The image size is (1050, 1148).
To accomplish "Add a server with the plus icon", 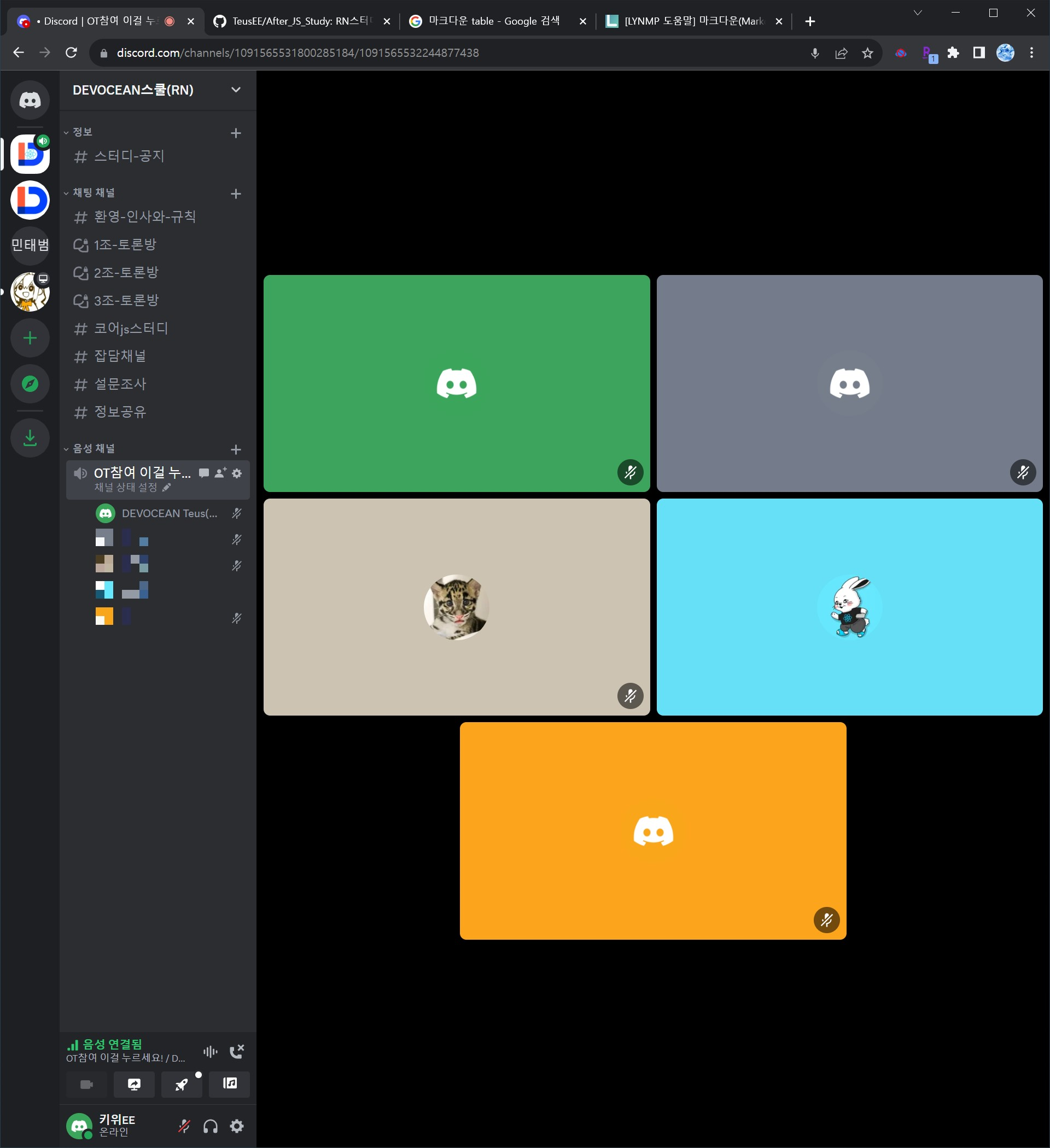I will (30, 338).
